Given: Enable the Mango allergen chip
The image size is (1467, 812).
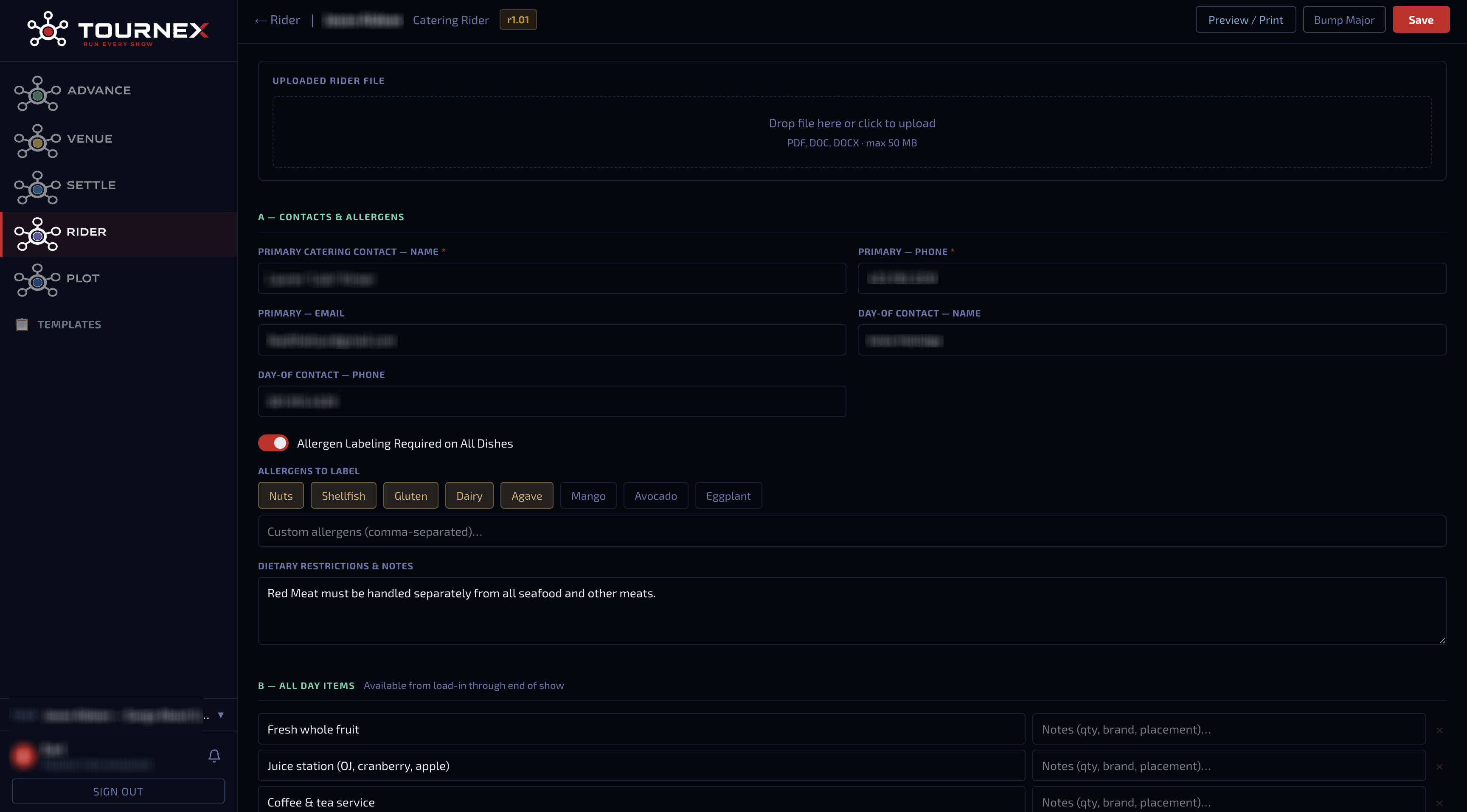Looking at the screenshot, I should coord(588,496).
